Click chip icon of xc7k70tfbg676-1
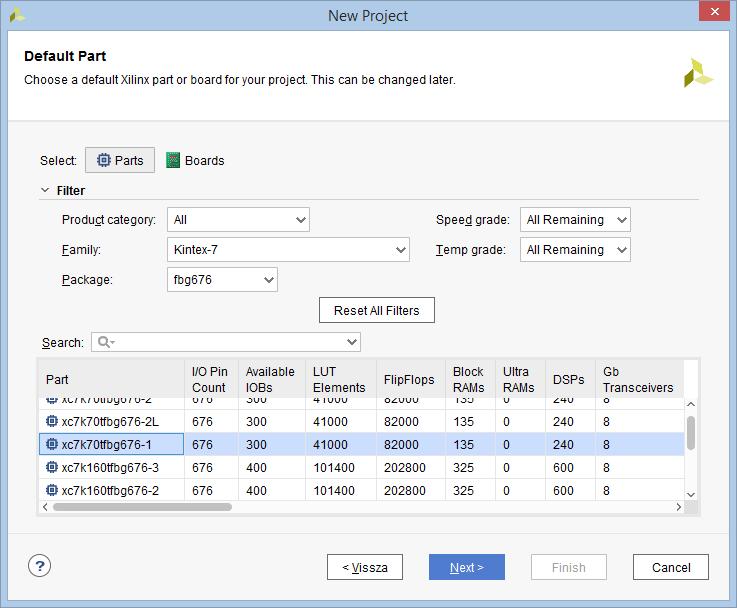The width and height of the screenshot is (737, 608). 52,444
